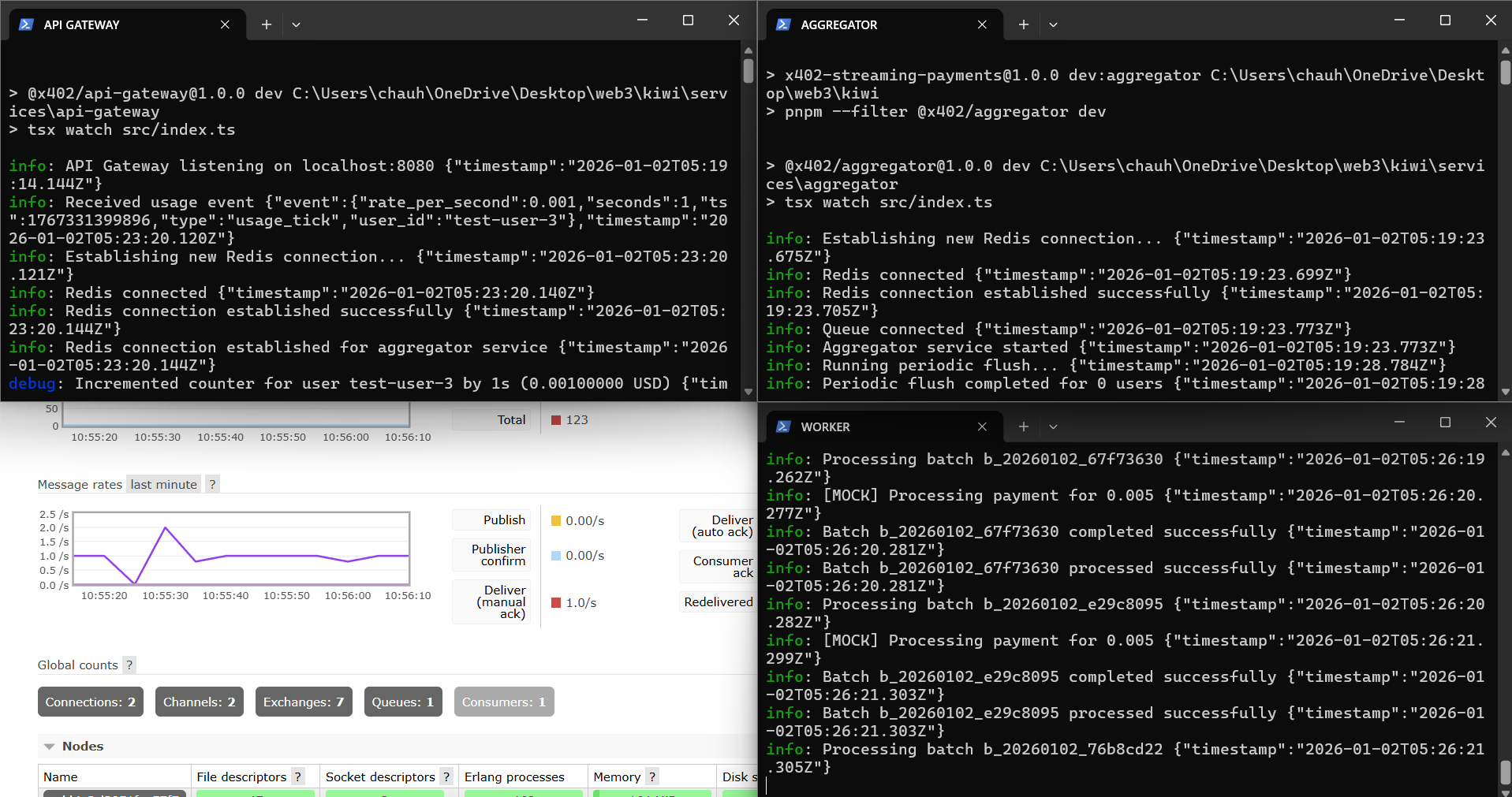Show help for Socket descriptors column
Image resolution: width=1512 pixels, height=797 pixels.
coord(446,777)
